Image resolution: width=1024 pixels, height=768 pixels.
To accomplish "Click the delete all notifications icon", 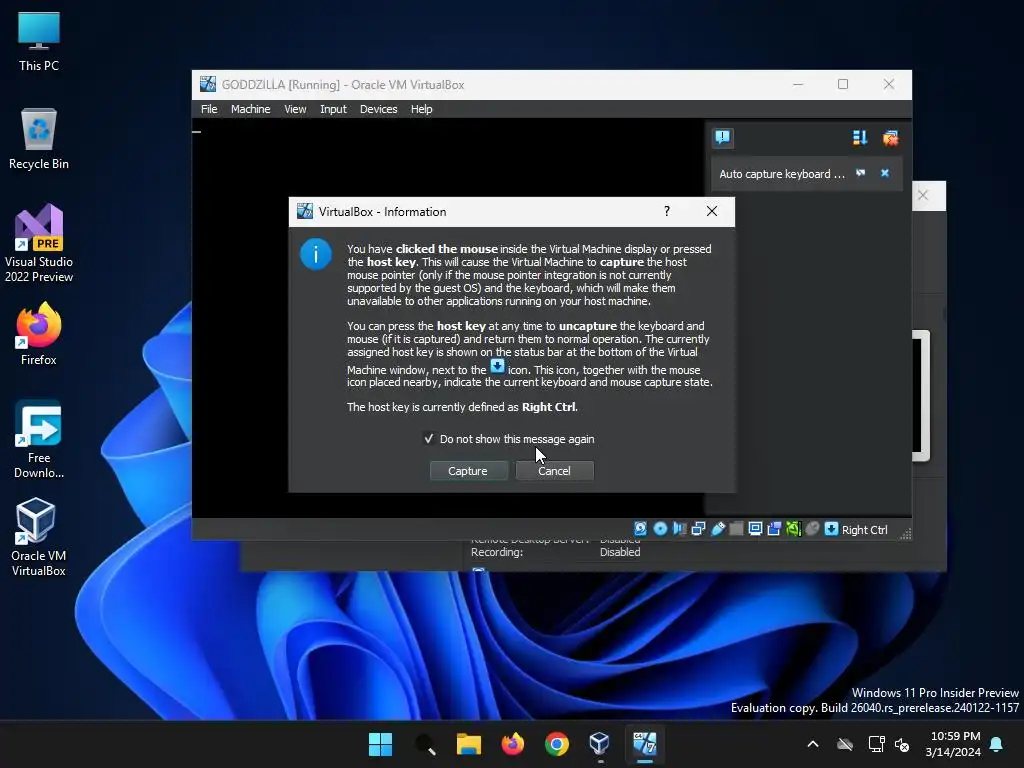I will click(889, 138).
